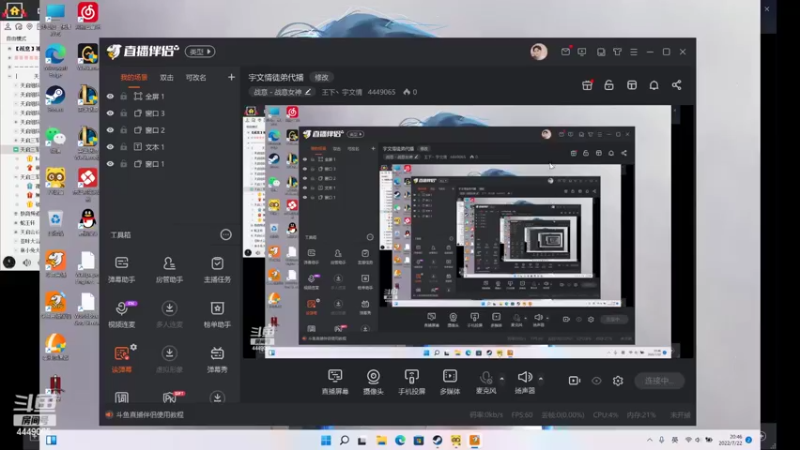Open the 榜单助手 tool
Viewport: 800px width, 450px height.
pyautogui.click(x=217, y=314)
